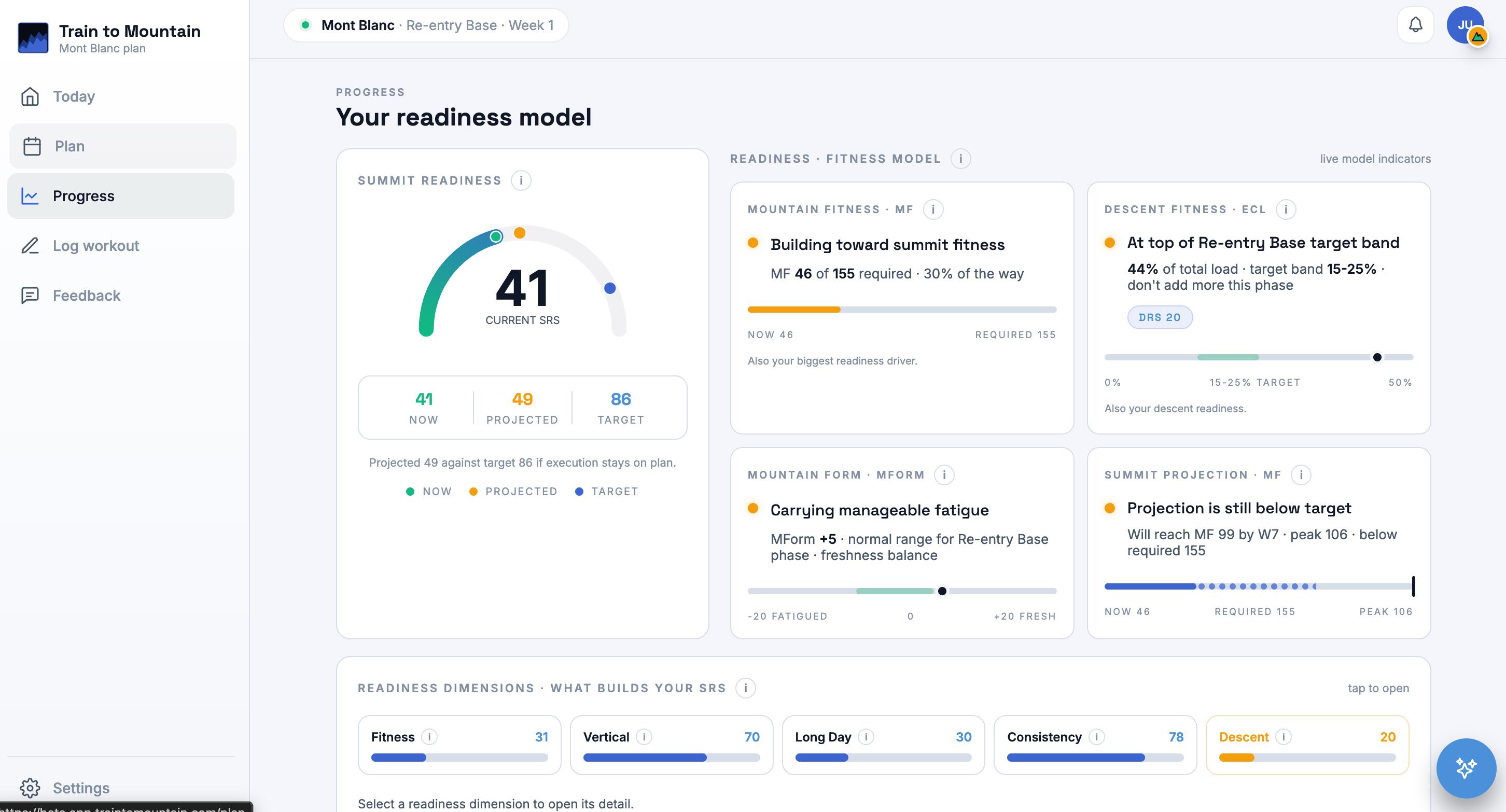Viewport: 1506px width, 812px height.
Task: Click 'Also your biggest readiness driver.' note
Action: [x=832, y=361]
